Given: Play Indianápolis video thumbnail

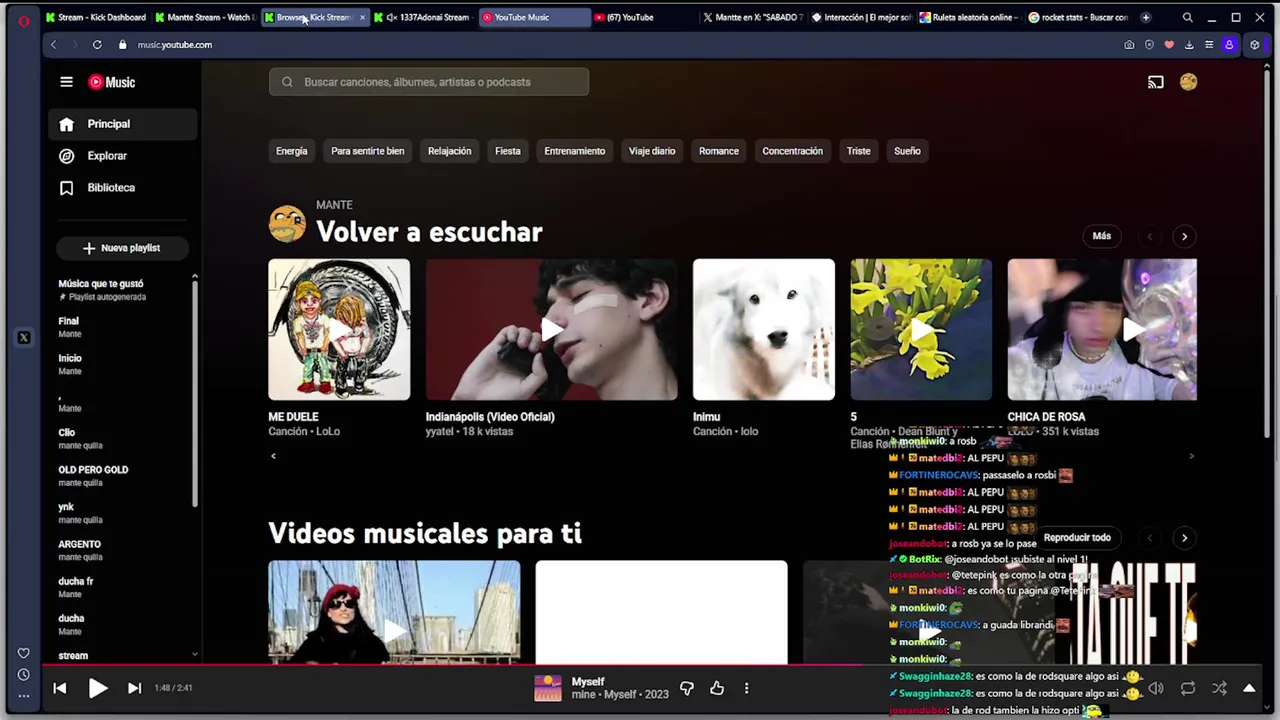Looking at the screenshot, I should pyautogui.click(x=552, y=330).
